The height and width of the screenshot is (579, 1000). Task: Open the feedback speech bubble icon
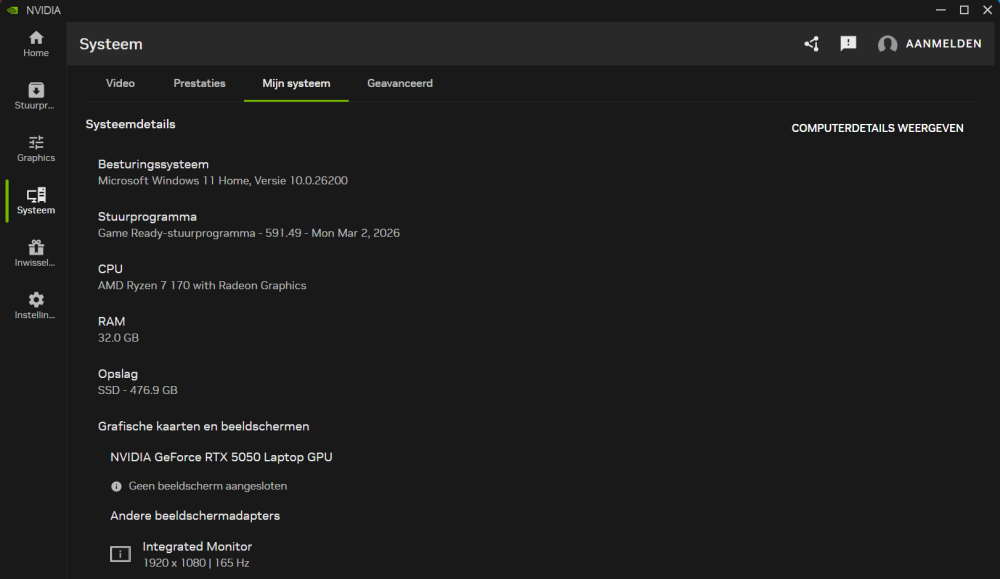coord(848,43)
